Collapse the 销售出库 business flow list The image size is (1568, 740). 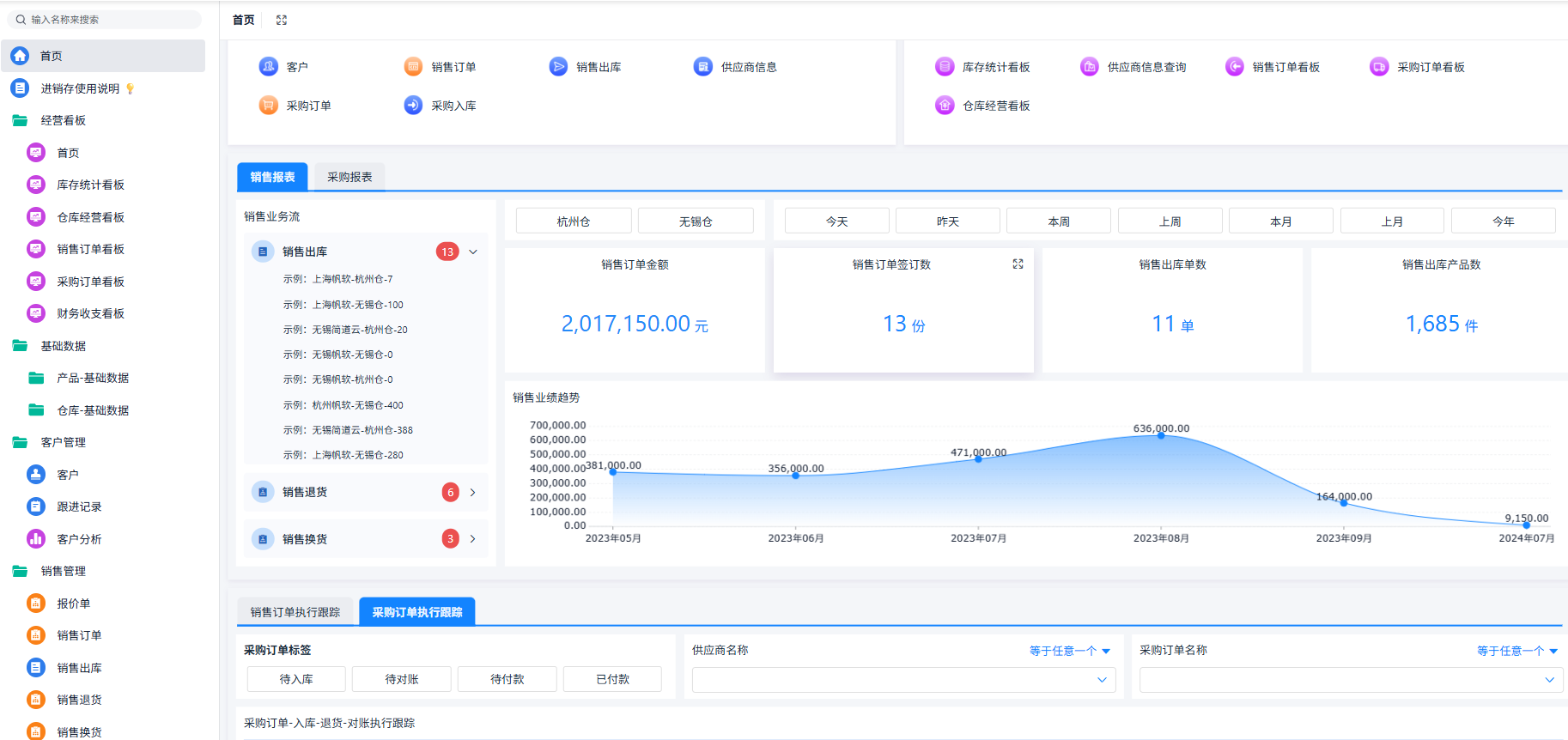coord(473,252)
